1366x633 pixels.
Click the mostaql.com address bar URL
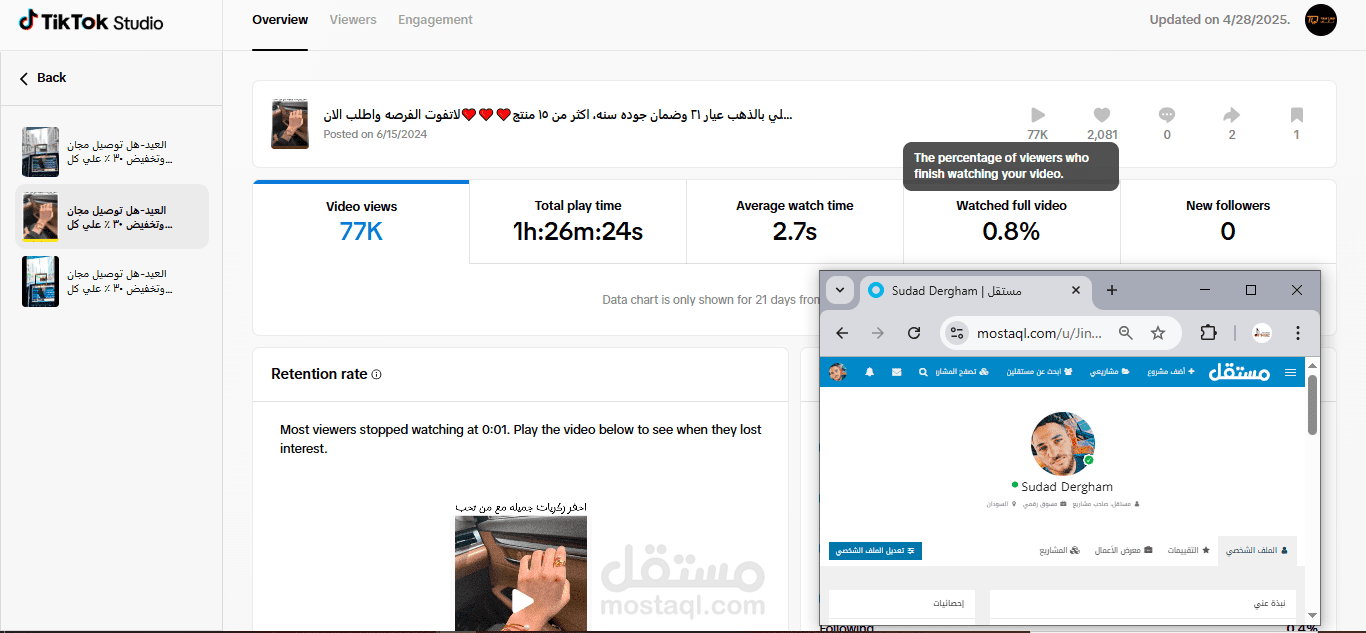(1040, 333)
